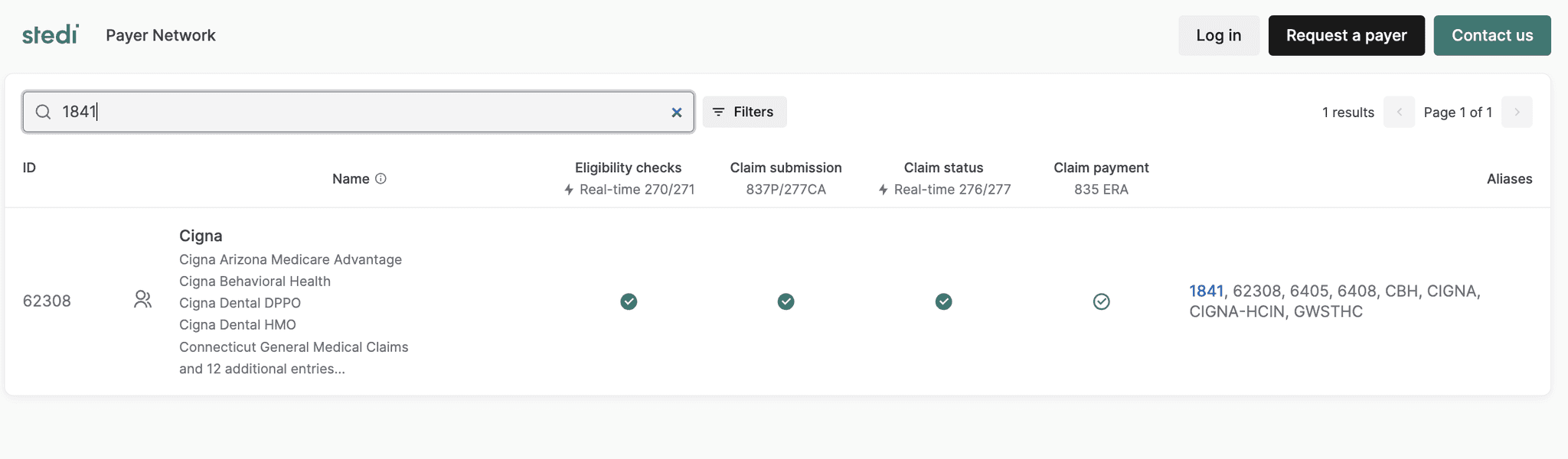Click the ID column header
The width and height of the screenshot is (1568, 459).
[x=30, y=167]
